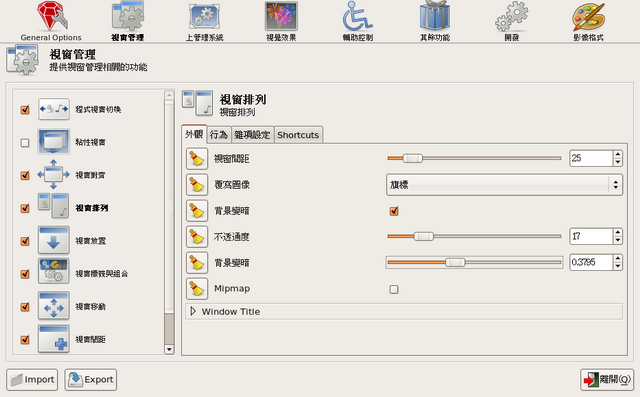Image resolution: width=640 pixels, height=397 pixels.
Task: Click the slider beside the 0.3786 field
Action: 474,262
